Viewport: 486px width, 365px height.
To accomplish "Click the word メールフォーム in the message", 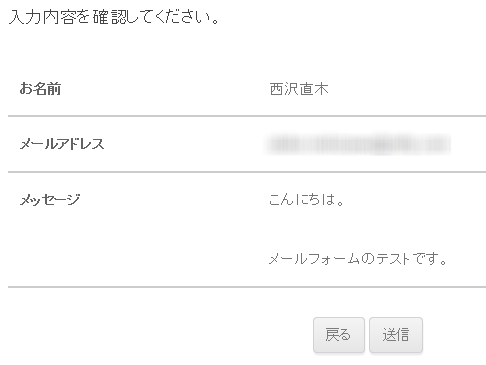I will tap(314, 259).
